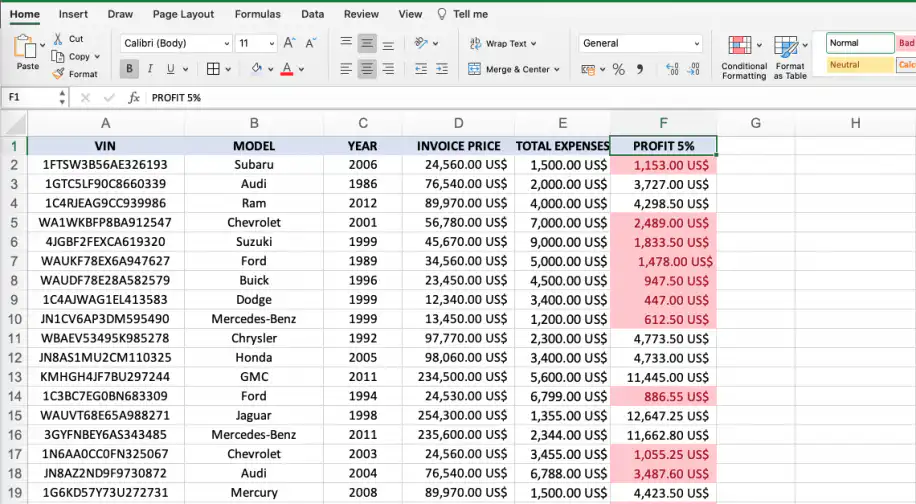Click the text orientation icon
The width and height of the screenshot is (916, 504).
click(421, 43)
